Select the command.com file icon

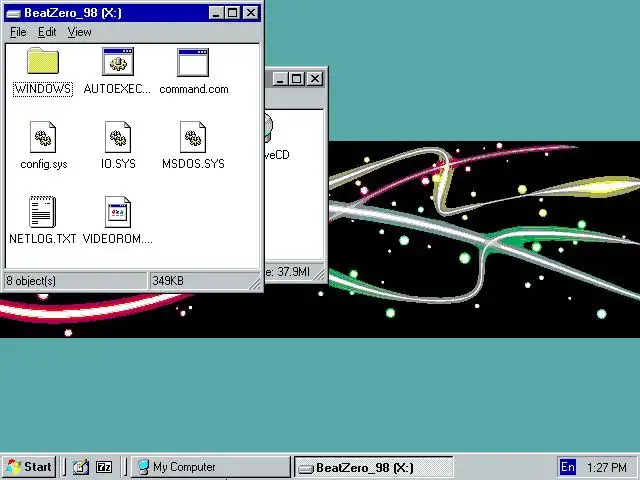(193, 62)
